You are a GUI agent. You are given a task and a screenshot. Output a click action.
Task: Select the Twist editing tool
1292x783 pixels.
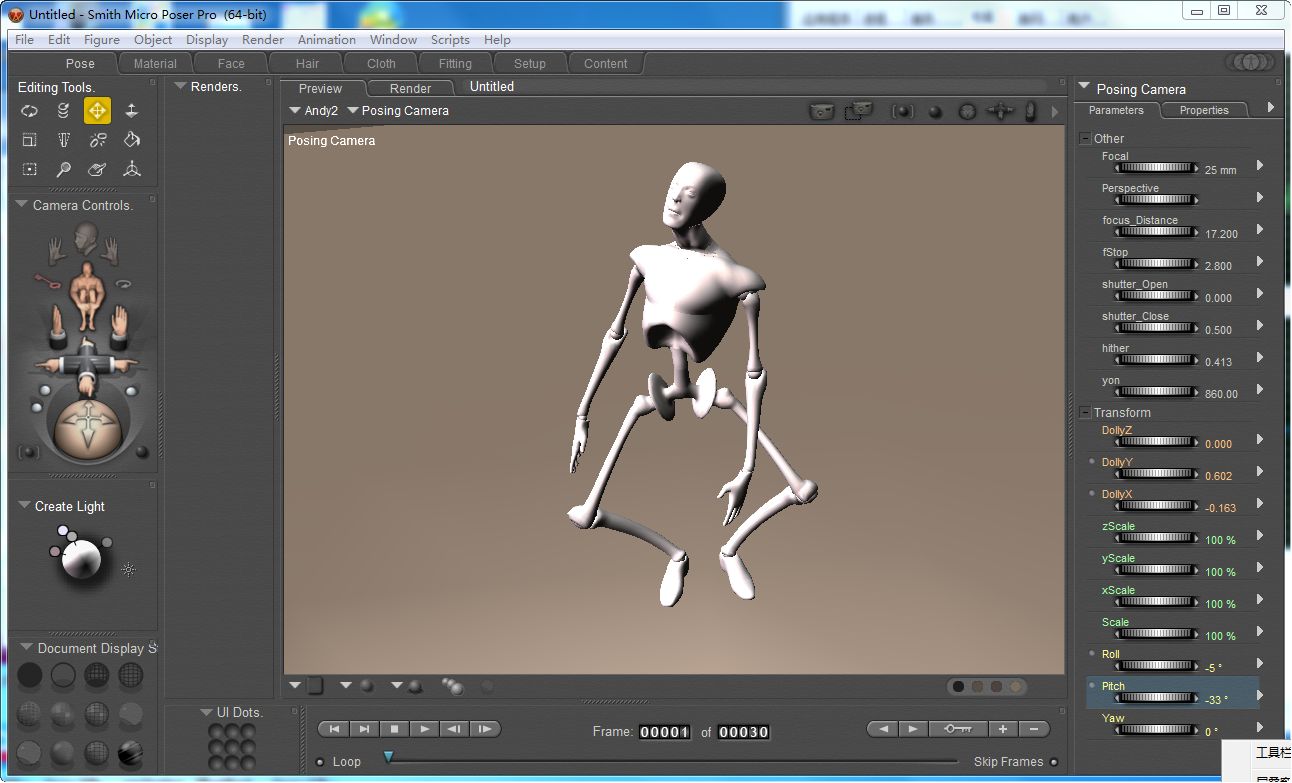[63, 111]
